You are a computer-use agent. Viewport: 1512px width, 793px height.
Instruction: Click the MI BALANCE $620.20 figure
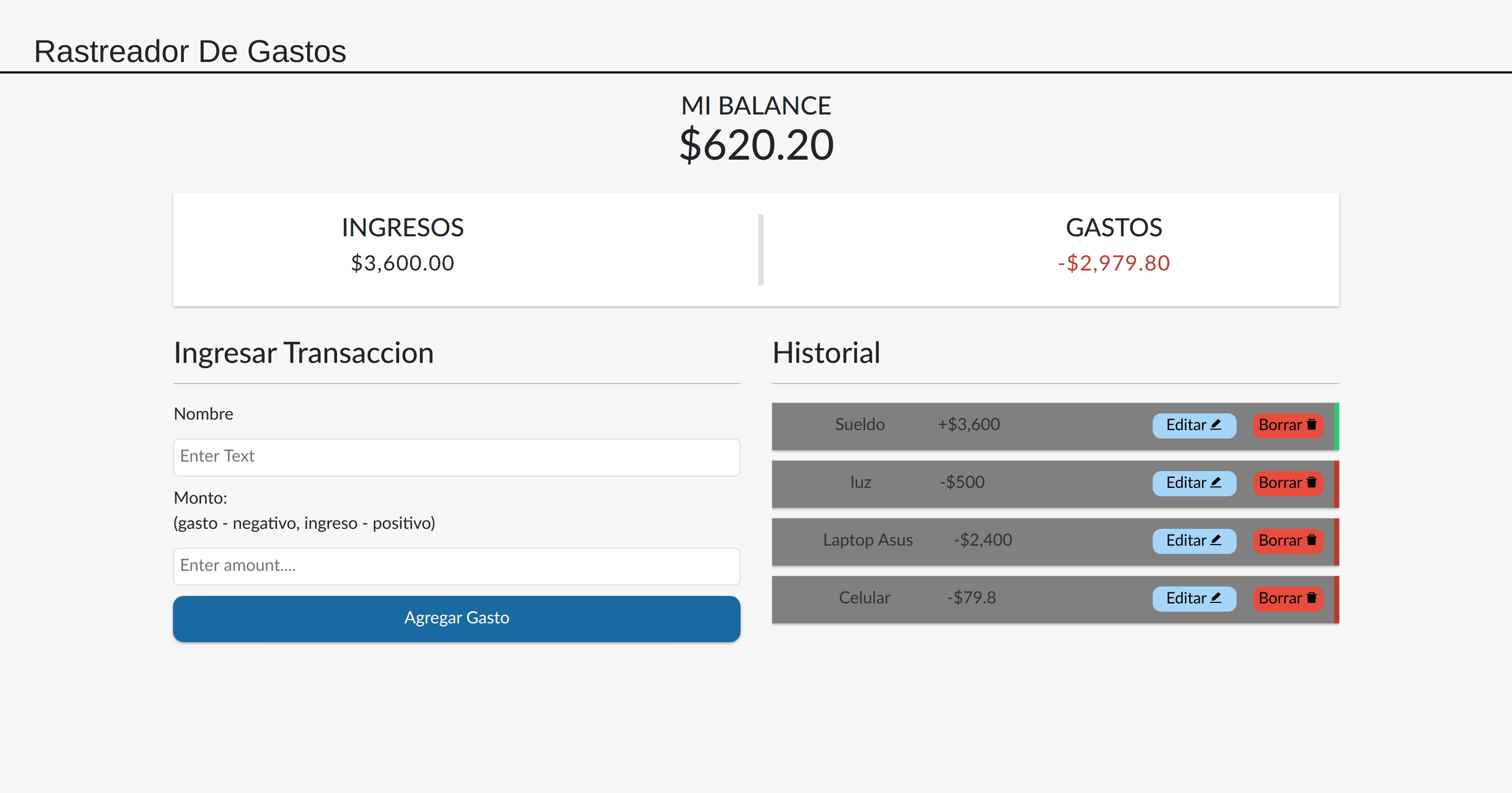pyautogui.click(x=756, y=145)
